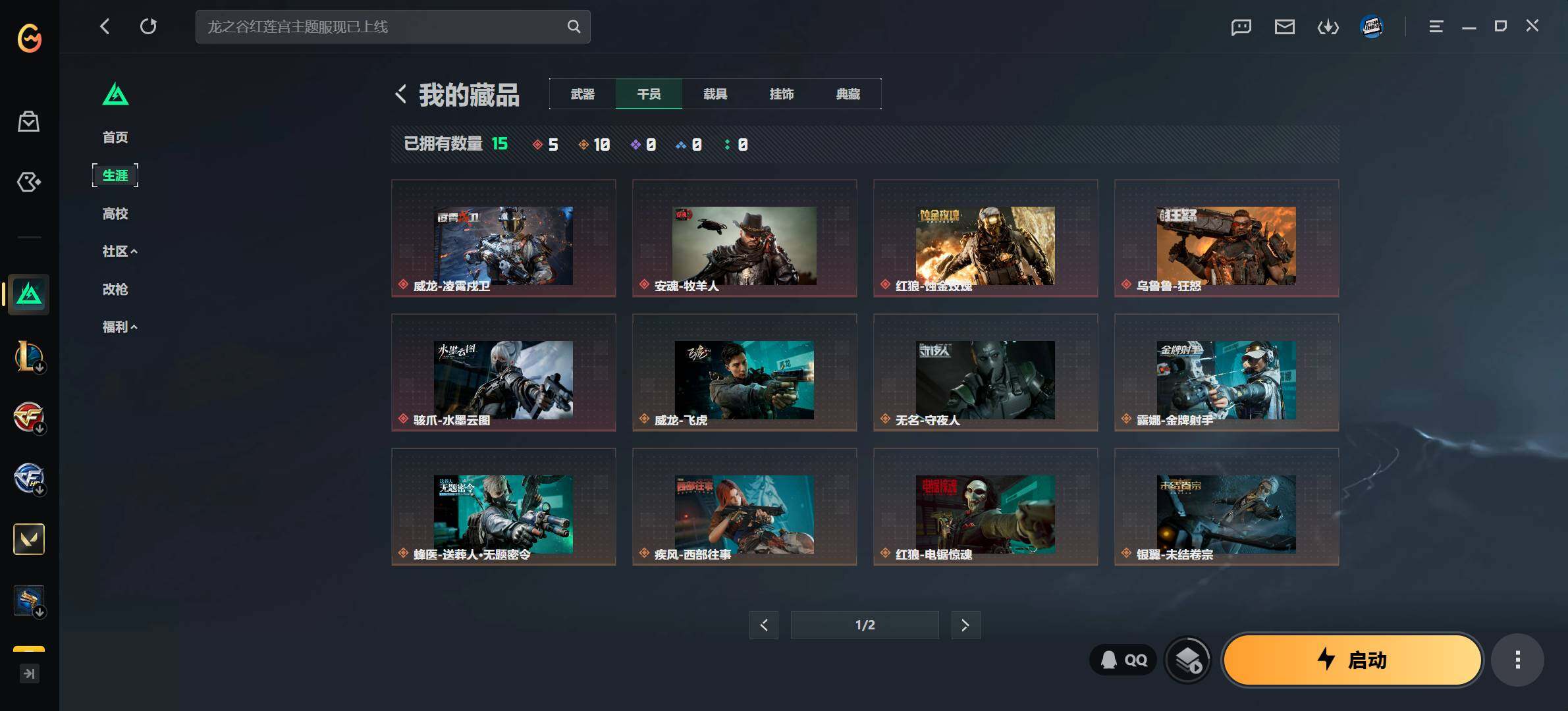Open League of Legends icon in sidebar
1568x711 pixels.
coord(29,356)
